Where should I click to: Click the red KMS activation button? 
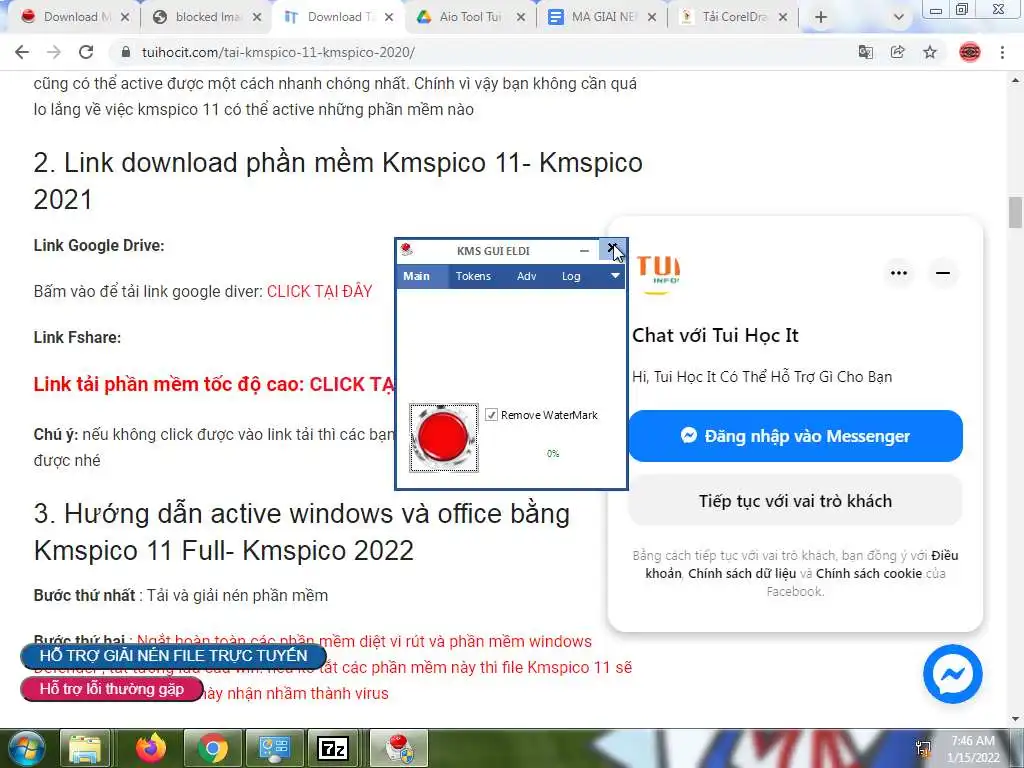click(443, 437)
